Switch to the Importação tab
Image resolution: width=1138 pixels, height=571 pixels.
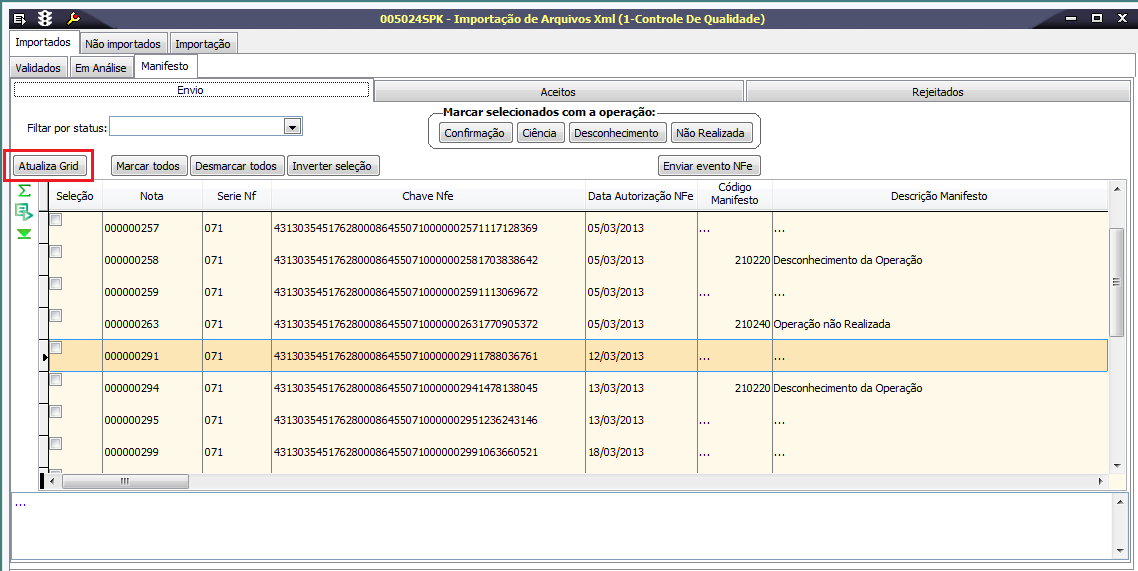[203, 44]
